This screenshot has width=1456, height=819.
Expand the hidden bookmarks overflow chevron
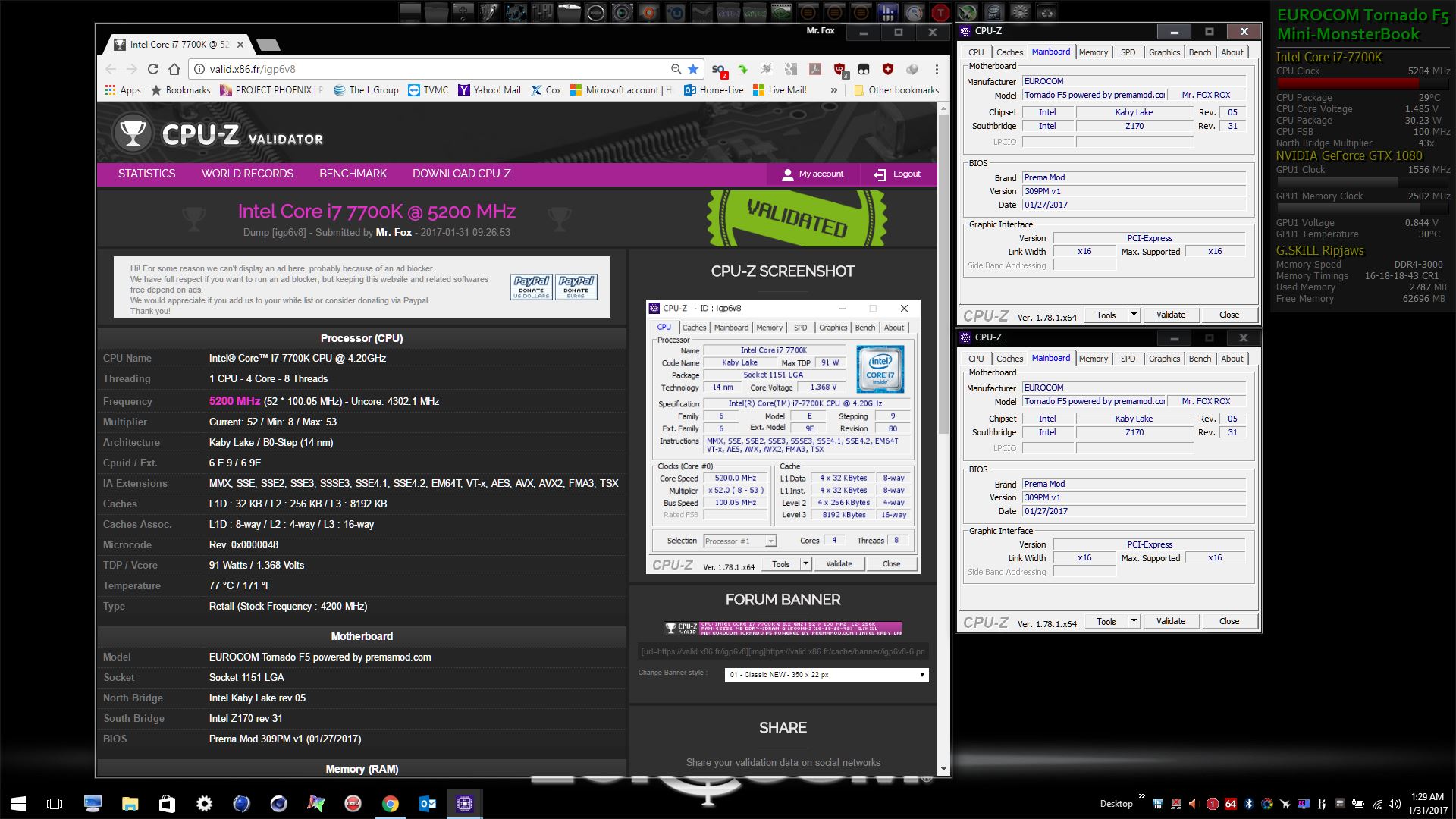click(833, 89)
